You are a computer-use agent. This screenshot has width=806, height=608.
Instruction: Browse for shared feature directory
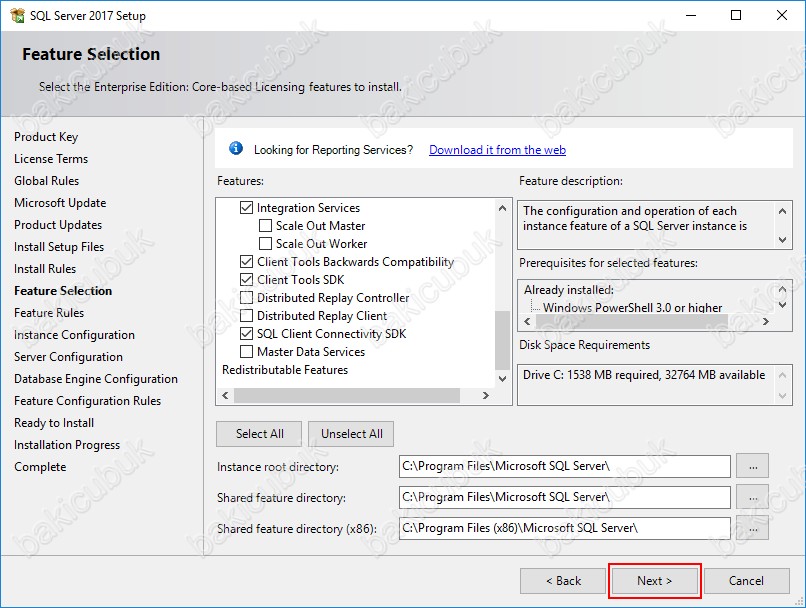[x=752, y=497]
